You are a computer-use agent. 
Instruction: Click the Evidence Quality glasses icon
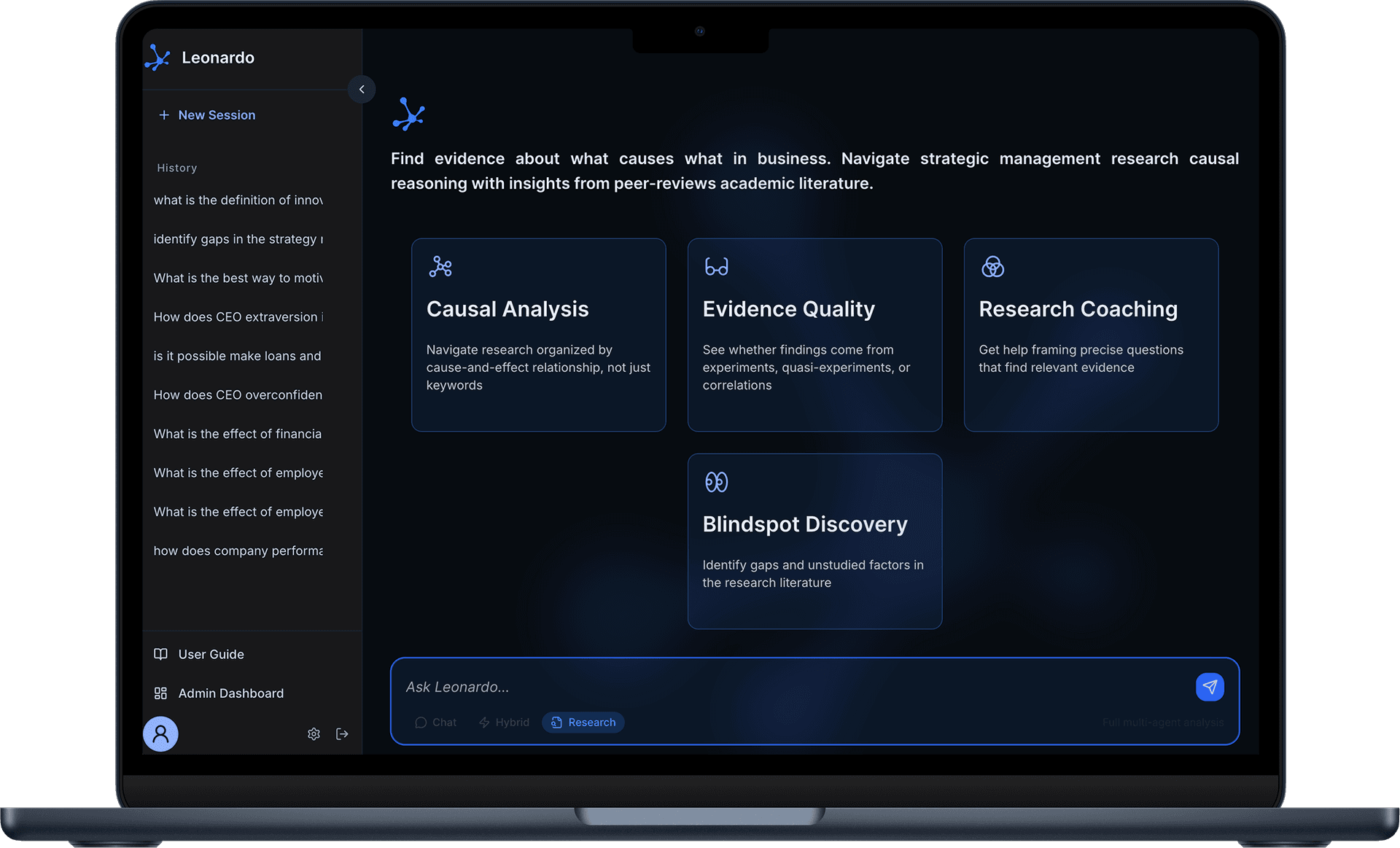pos(717,267)
